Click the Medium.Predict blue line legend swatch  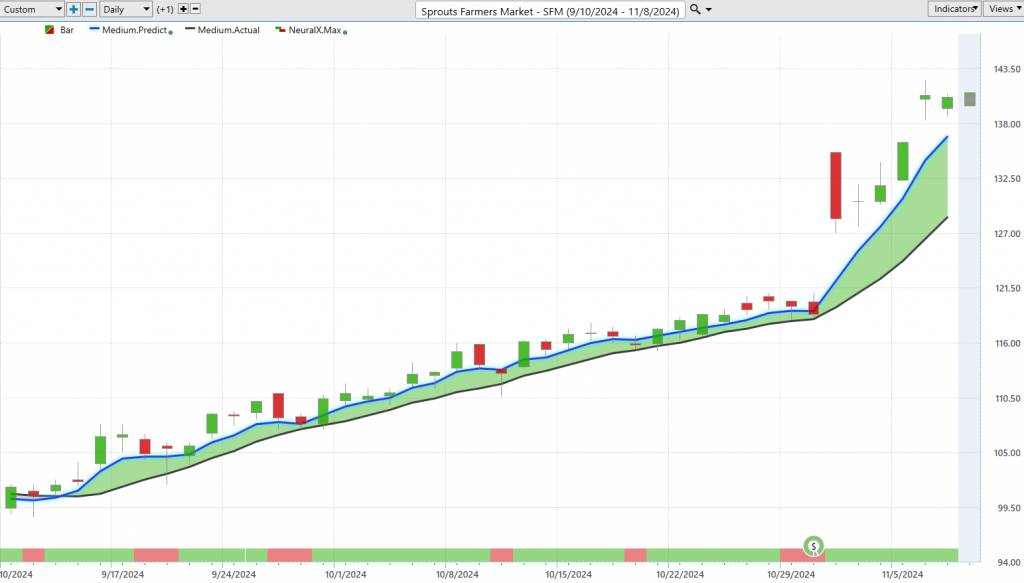(x=94, y=29)
